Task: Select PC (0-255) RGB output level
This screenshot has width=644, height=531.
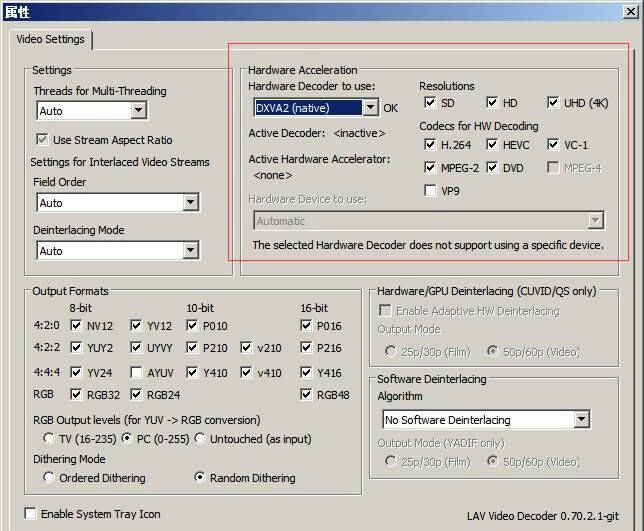Action: (127, 438)
